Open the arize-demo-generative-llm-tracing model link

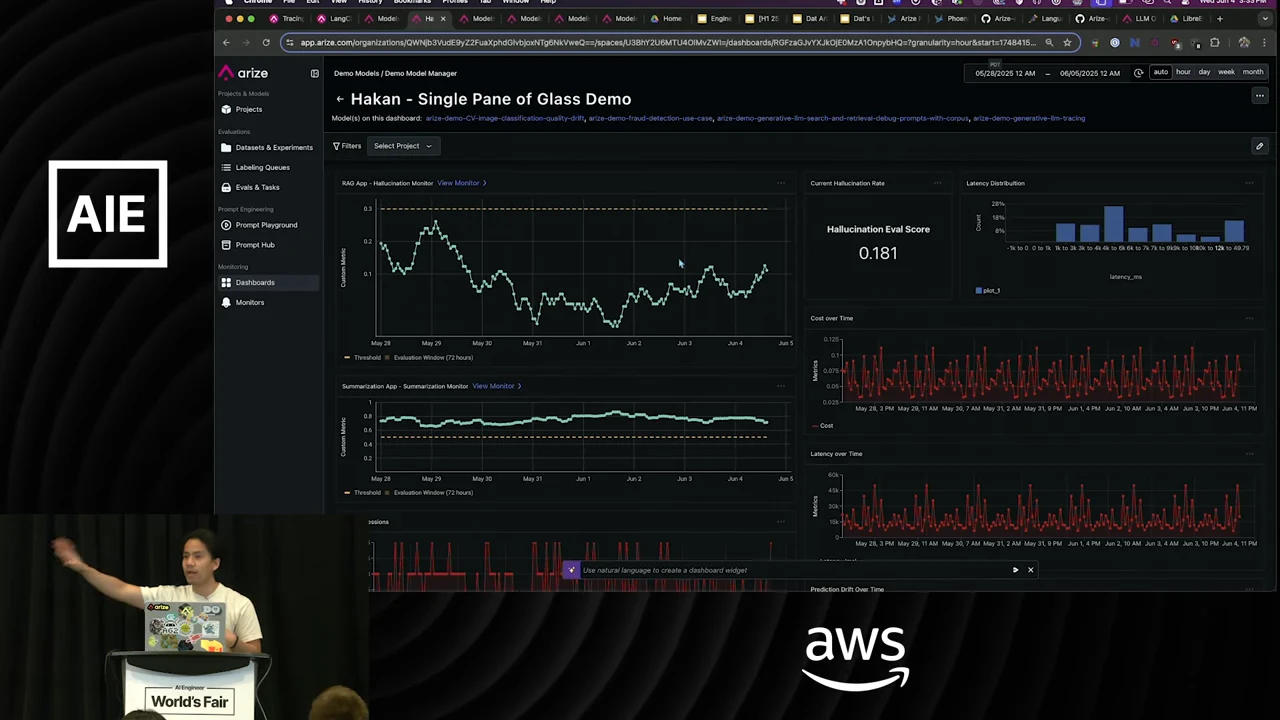point(1029,118)
